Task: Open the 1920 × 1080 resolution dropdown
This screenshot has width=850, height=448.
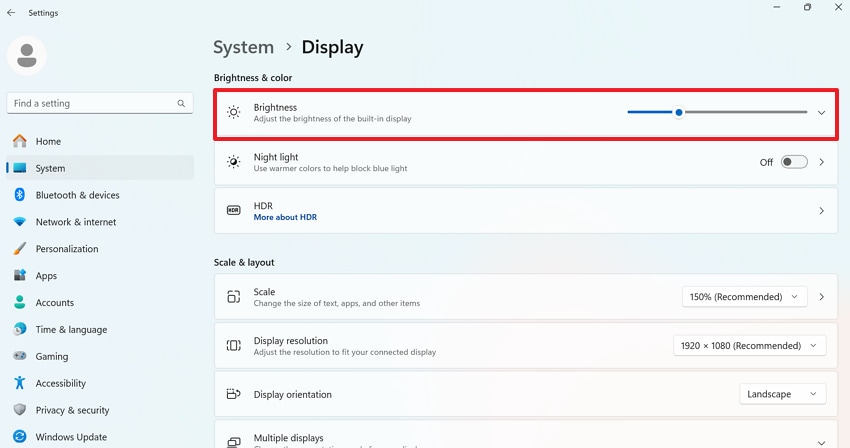Action: click(x=749, y=345)
